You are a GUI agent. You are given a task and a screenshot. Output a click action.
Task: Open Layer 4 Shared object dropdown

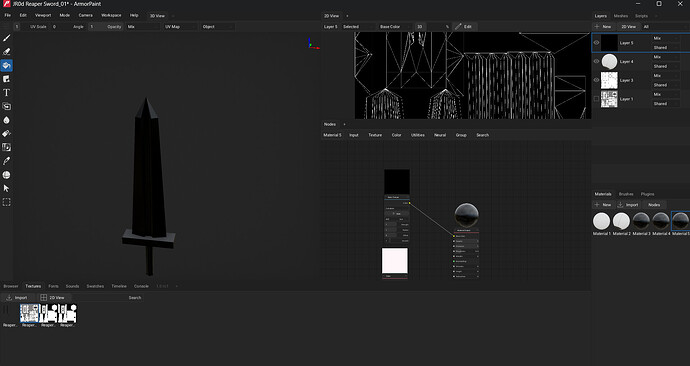pyautogui.click(x=665, y=66)
